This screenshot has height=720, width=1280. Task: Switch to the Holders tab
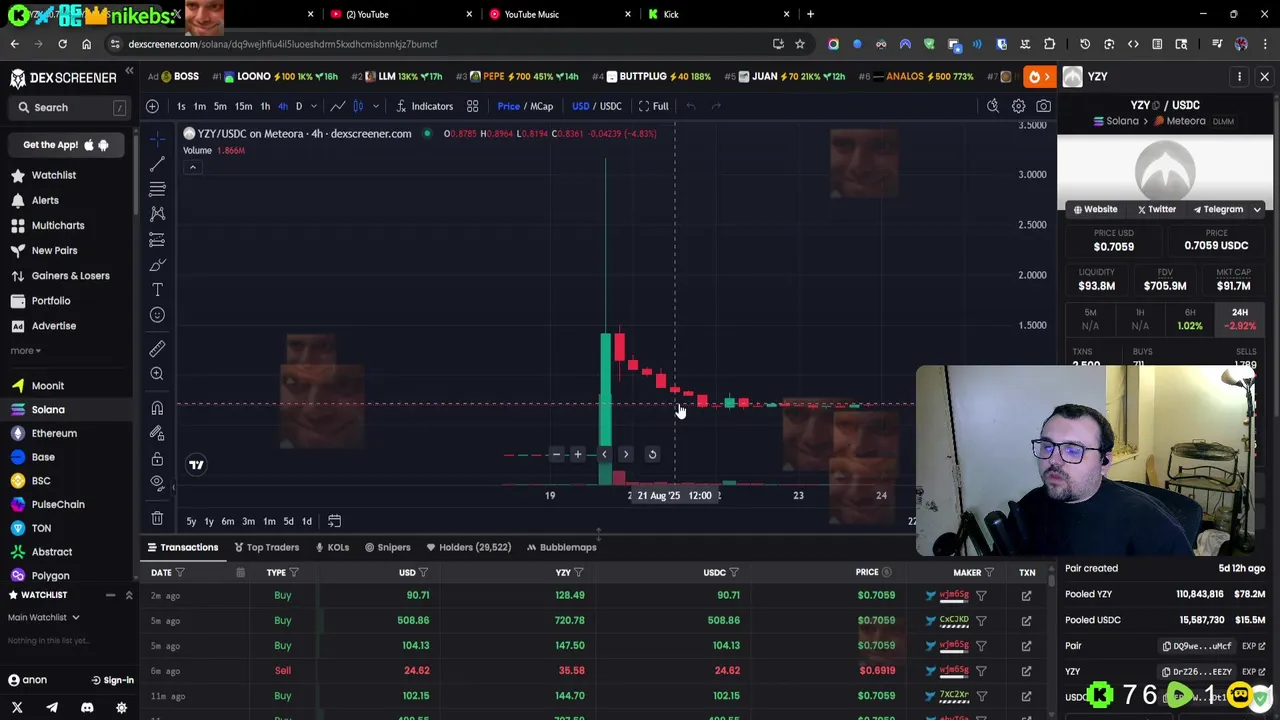[468, 547]
